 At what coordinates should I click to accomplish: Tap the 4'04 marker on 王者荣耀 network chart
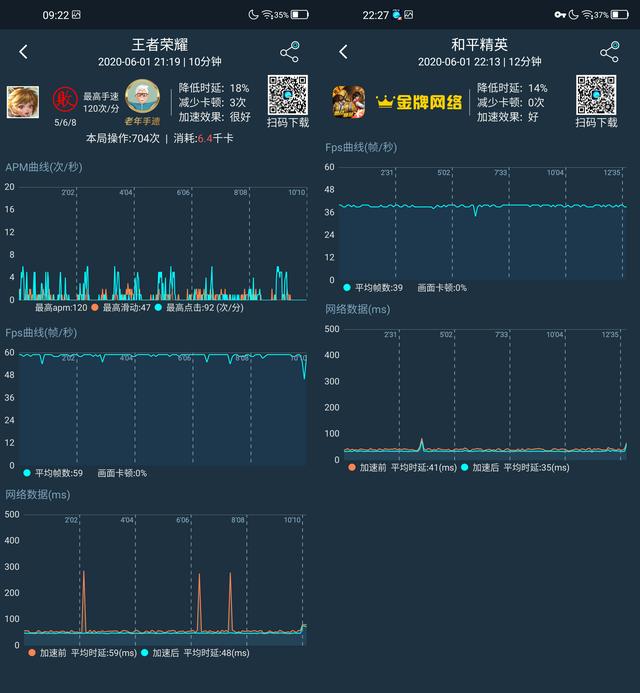(127, 520)
